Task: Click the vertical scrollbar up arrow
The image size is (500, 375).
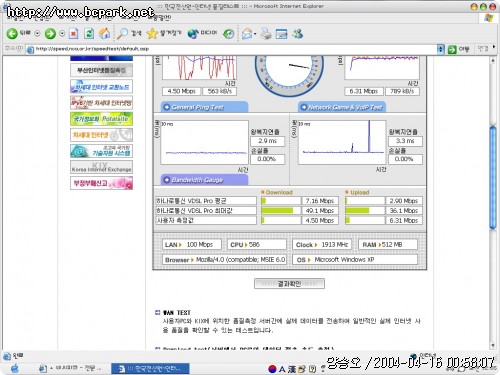Action: pyautogui.click(x=493, y=61)
